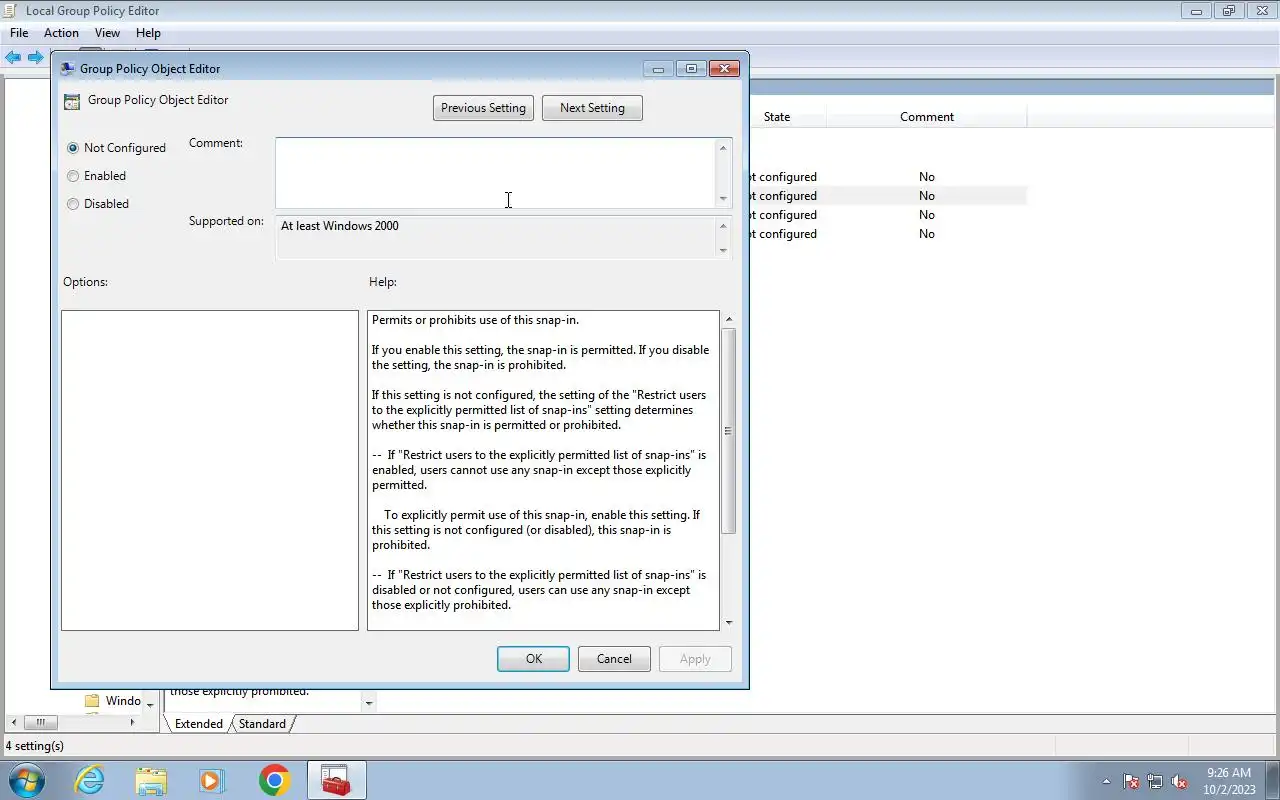Click the Help text vertical scrollbar thumb
Screen dimensions: 1280x800
click(x=728, y=431)
